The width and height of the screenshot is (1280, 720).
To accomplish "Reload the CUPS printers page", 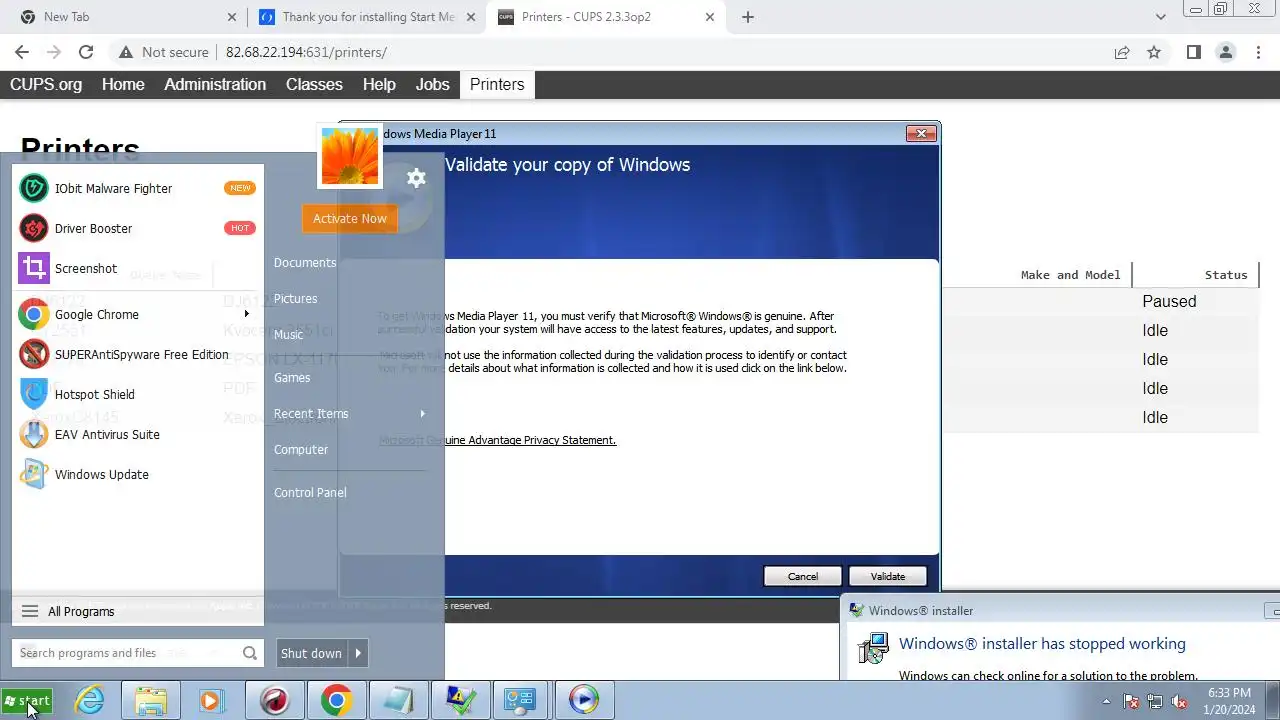I will click(x=86, y=52).
